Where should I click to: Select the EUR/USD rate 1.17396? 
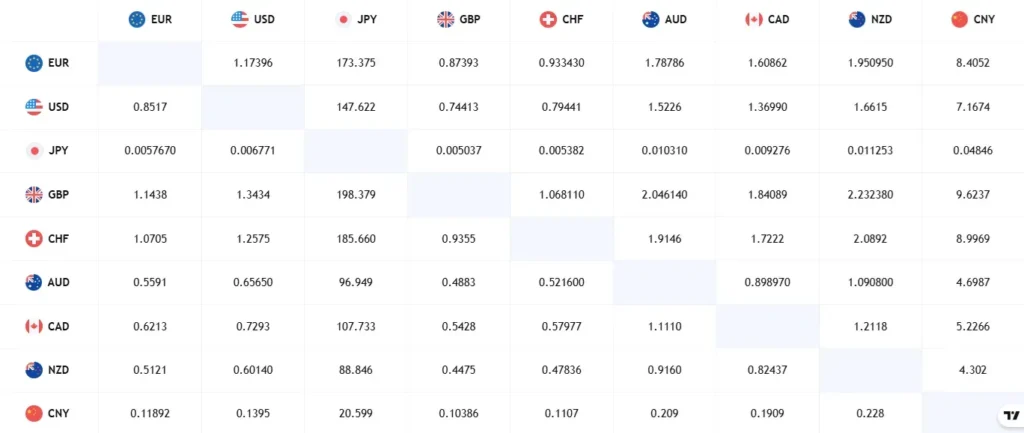pyautogui.click(x=253, y=63)
